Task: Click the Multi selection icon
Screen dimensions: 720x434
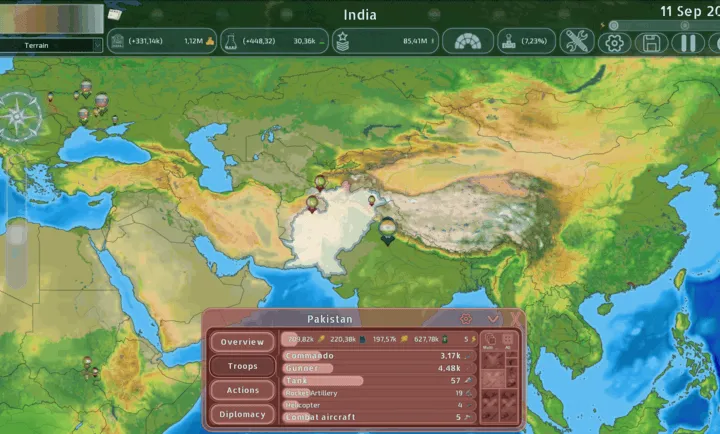Action: [x=489, y=341]
